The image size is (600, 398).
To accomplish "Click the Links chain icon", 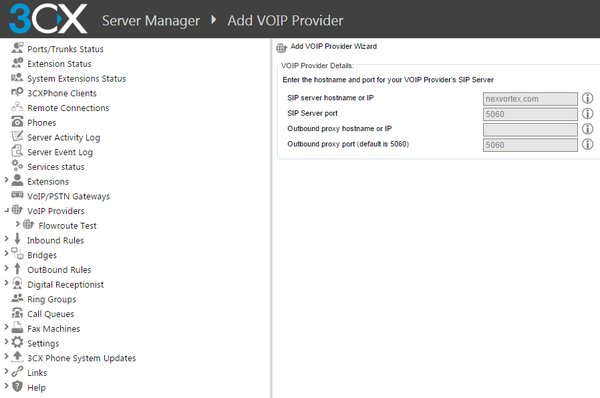I will pos(17,372).
